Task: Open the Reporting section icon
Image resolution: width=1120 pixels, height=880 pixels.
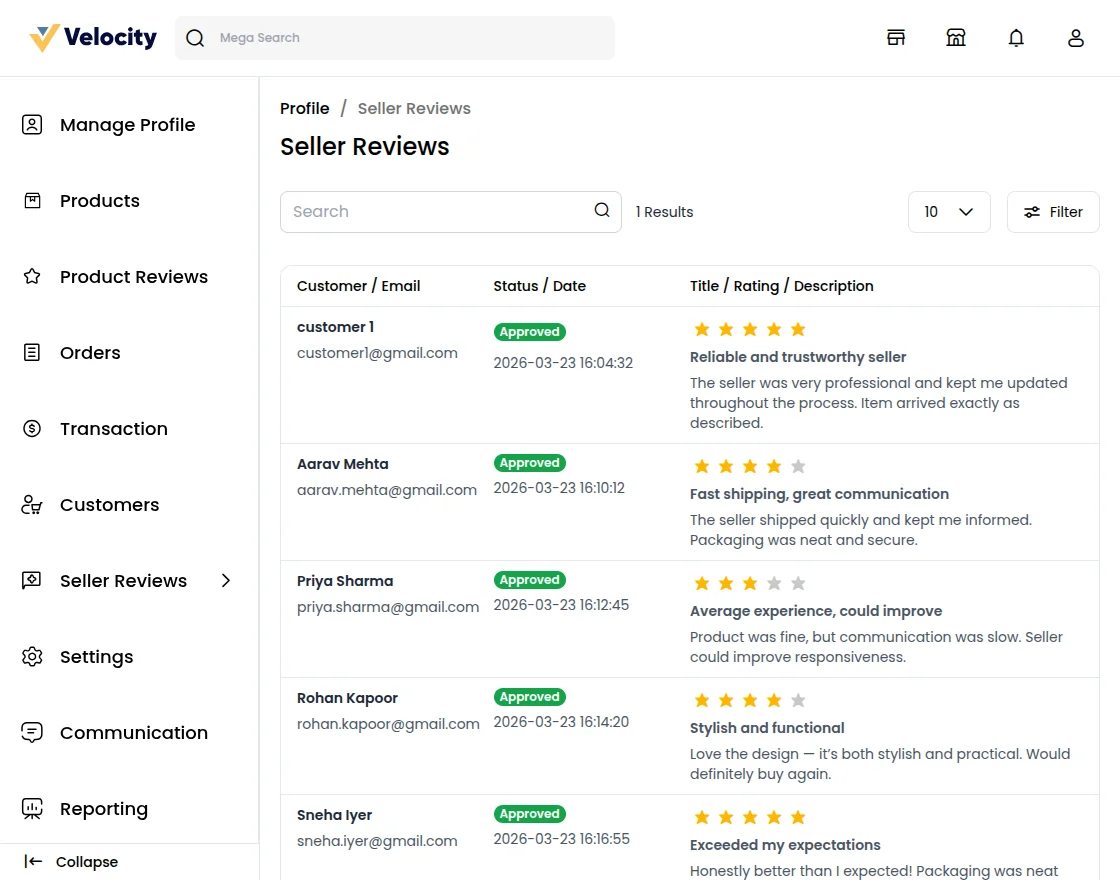Action: (x=31, y=808)
